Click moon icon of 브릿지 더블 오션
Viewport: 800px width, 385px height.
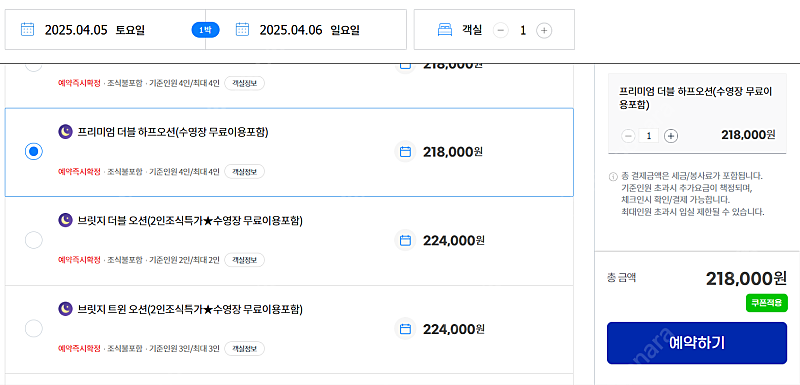click(65, 220)
